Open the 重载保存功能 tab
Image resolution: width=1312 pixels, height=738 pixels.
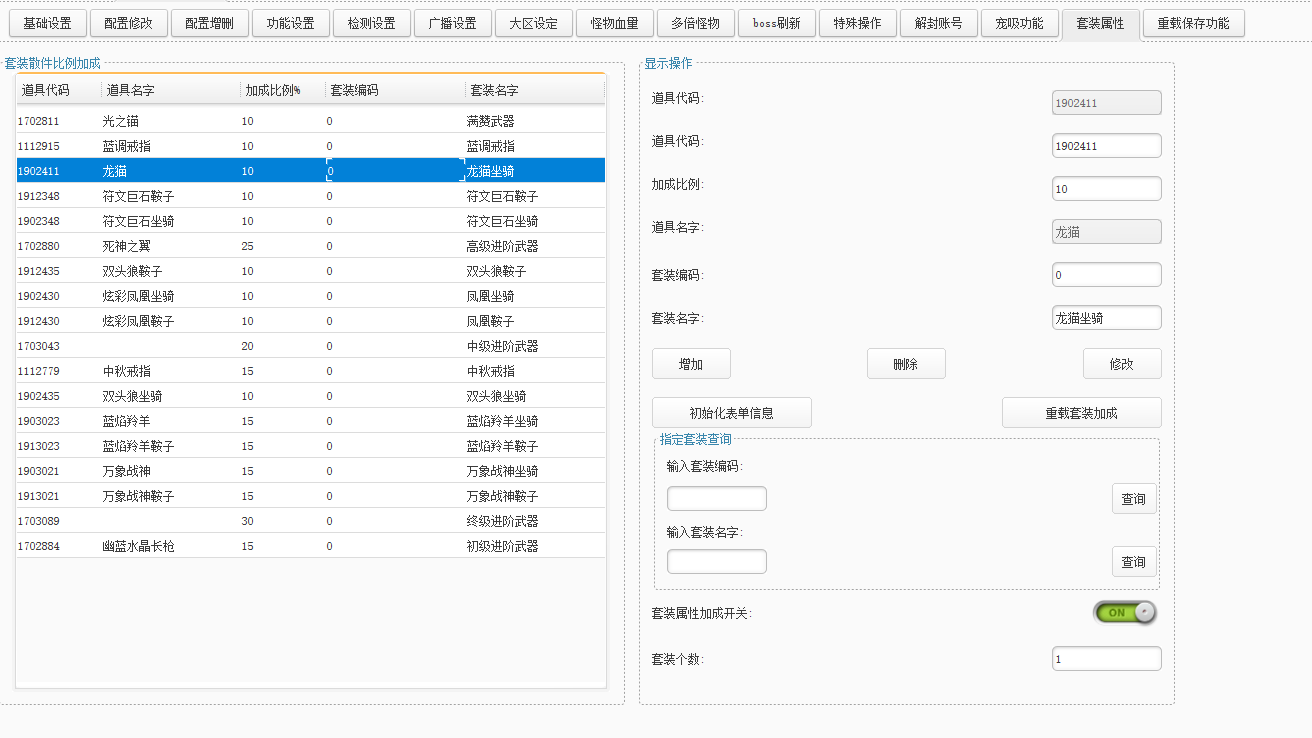point(1193,23)
